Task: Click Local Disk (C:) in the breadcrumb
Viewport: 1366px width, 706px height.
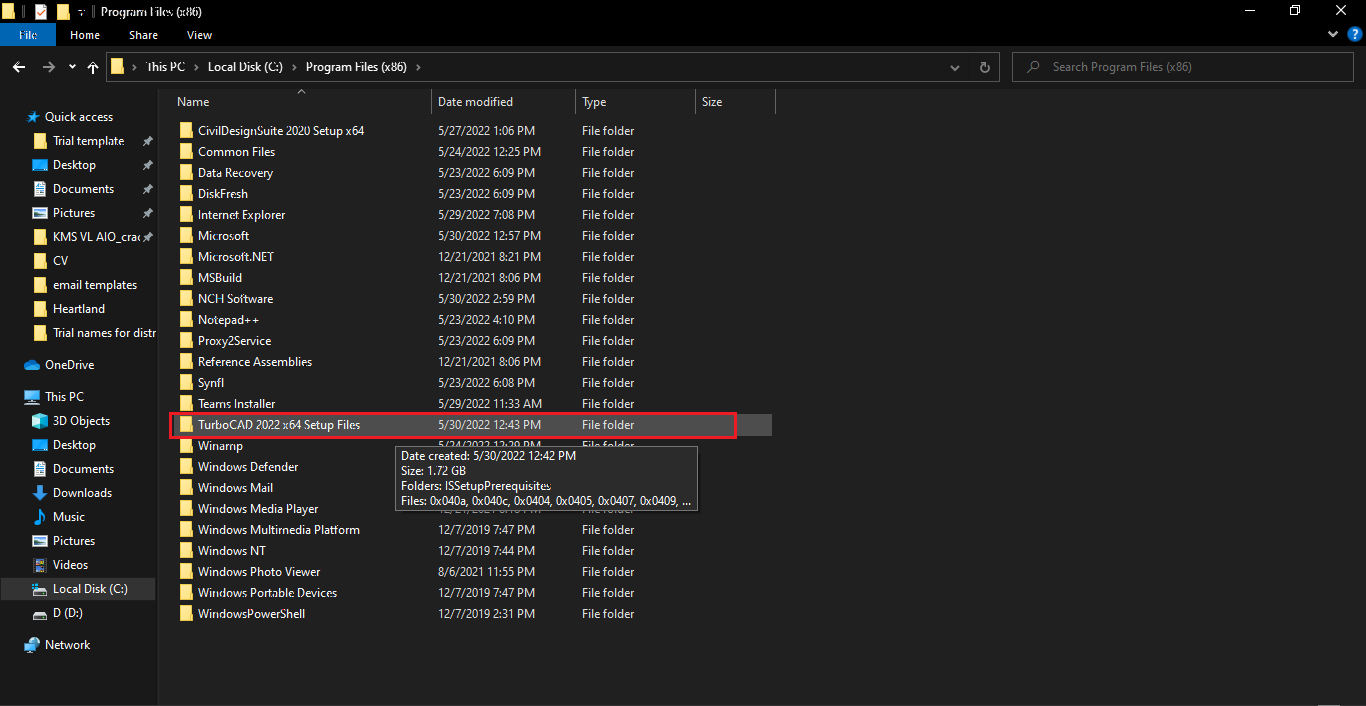Action: pyautogui.click(x=245, y=67)
